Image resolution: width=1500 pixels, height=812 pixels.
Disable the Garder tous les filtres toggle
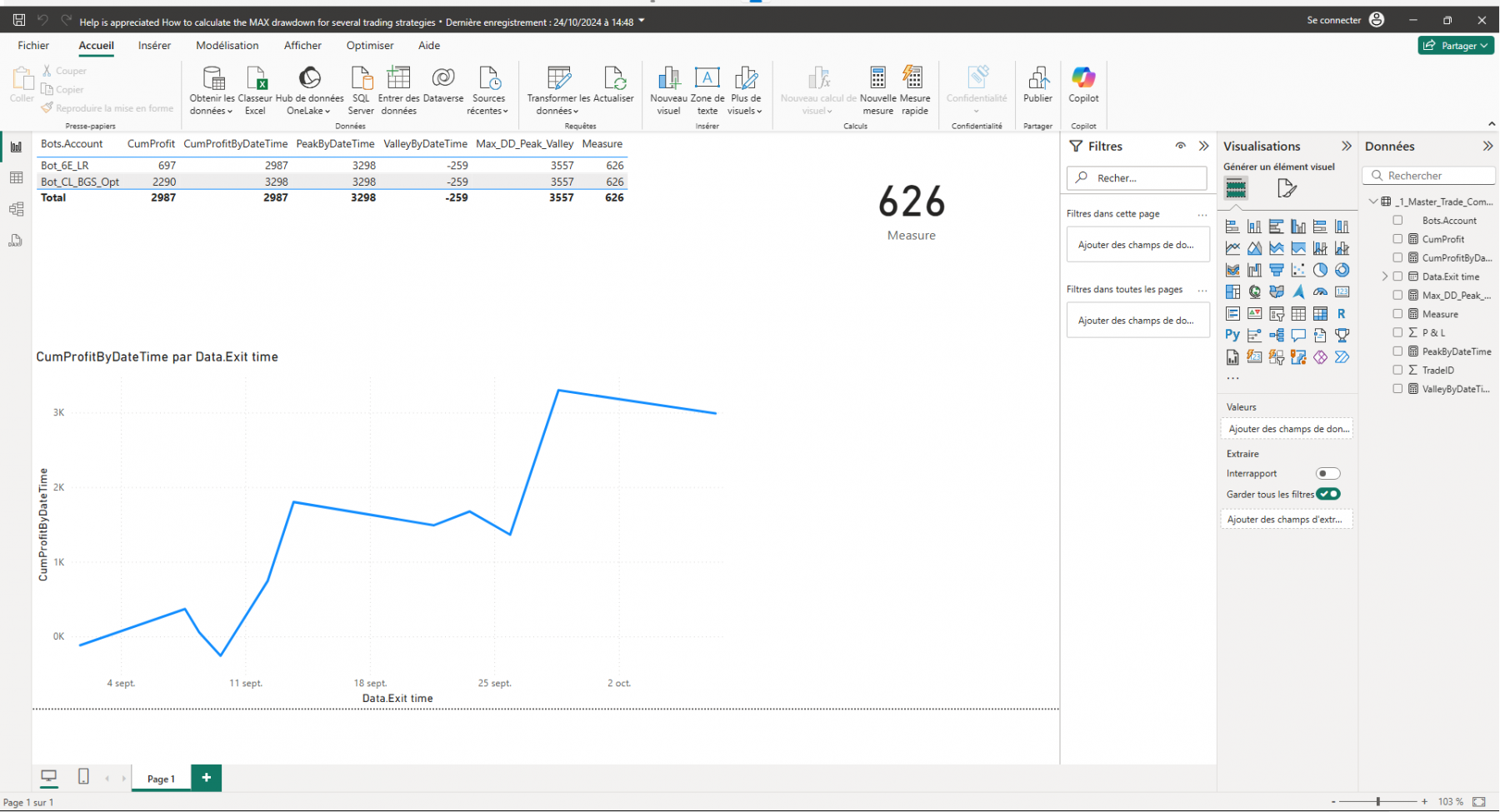click(1328, 494)
